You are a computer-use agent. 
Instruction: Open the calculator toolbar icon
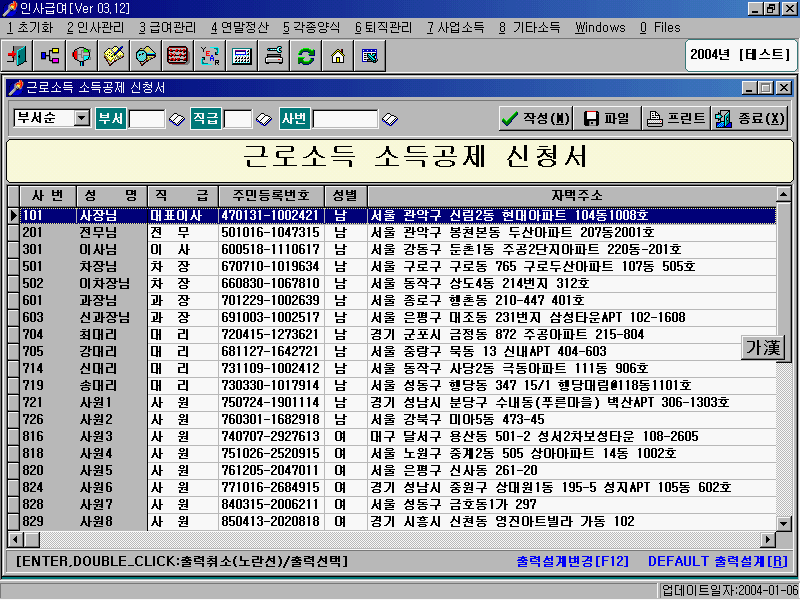coord(241,56)
